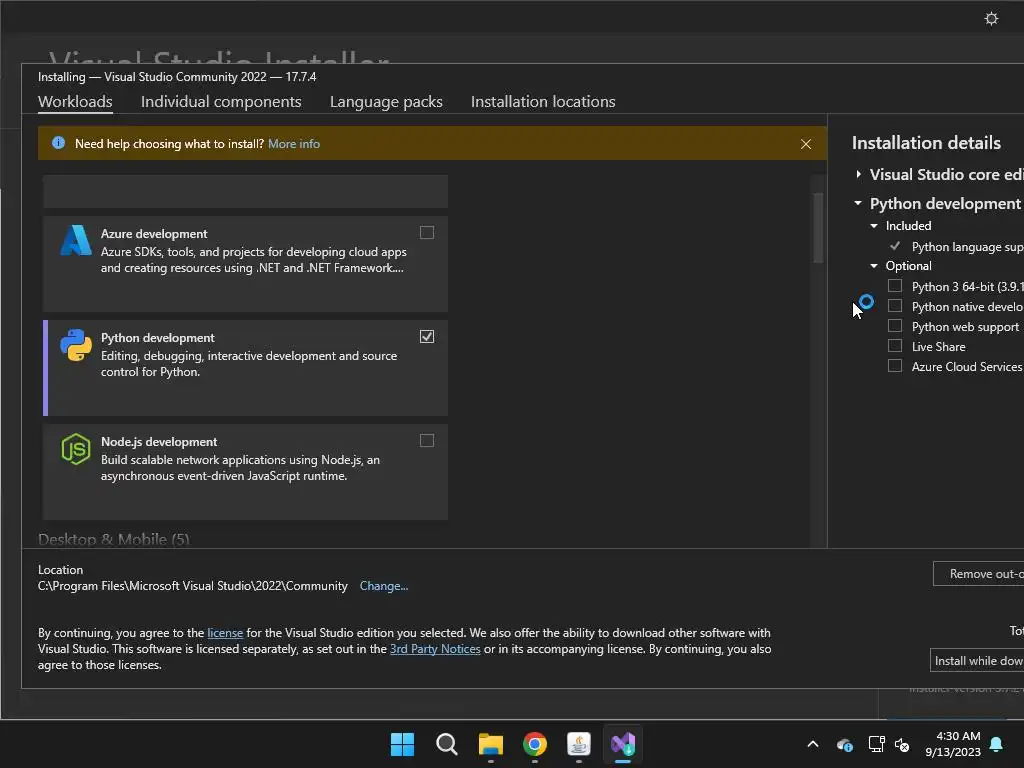Open Google Chrome from the taskbar
The height and width of the screenshot is (768, 1024).
(x=535, y=744)
